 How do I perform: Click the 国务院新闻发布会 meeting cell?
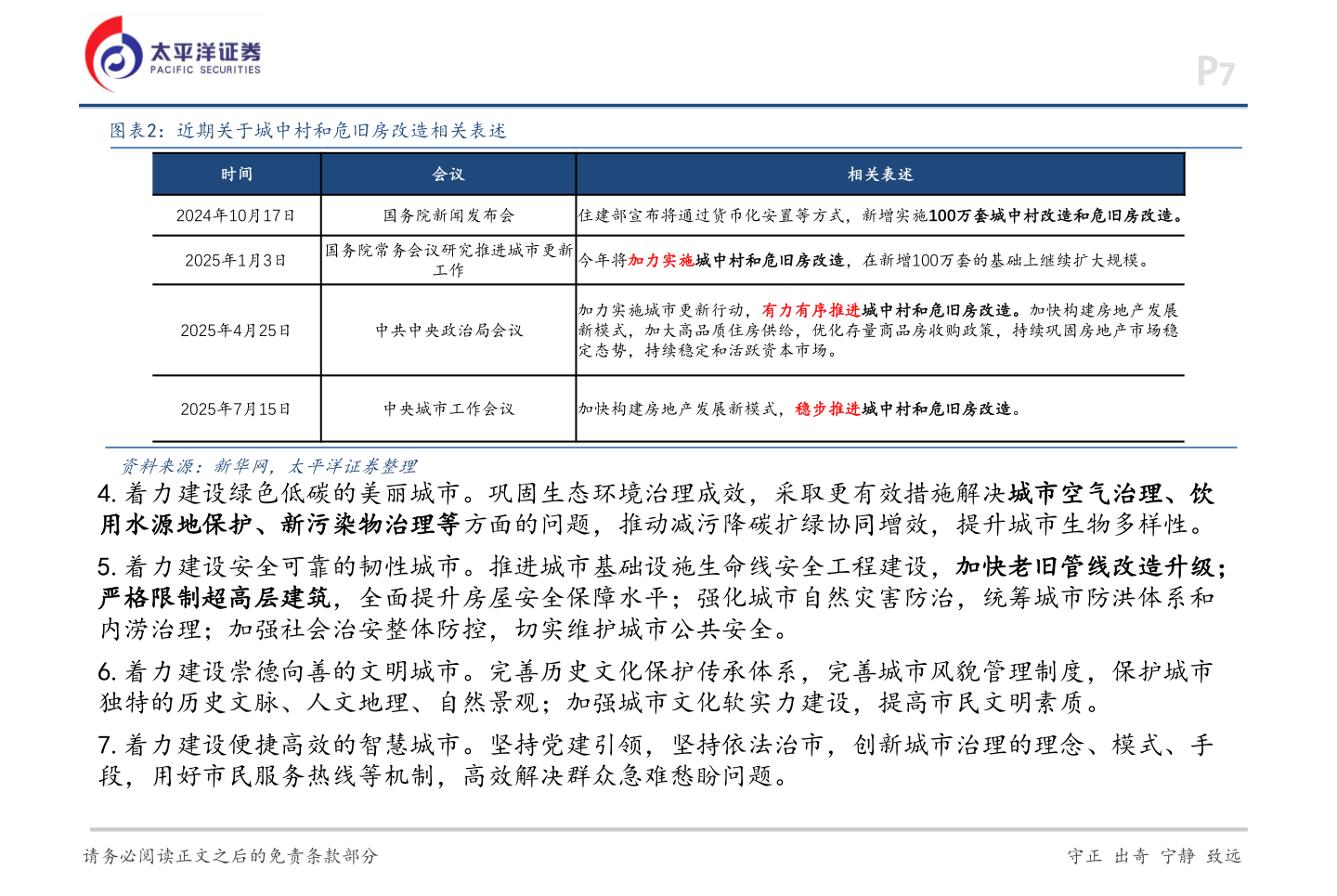coord(448,214)
